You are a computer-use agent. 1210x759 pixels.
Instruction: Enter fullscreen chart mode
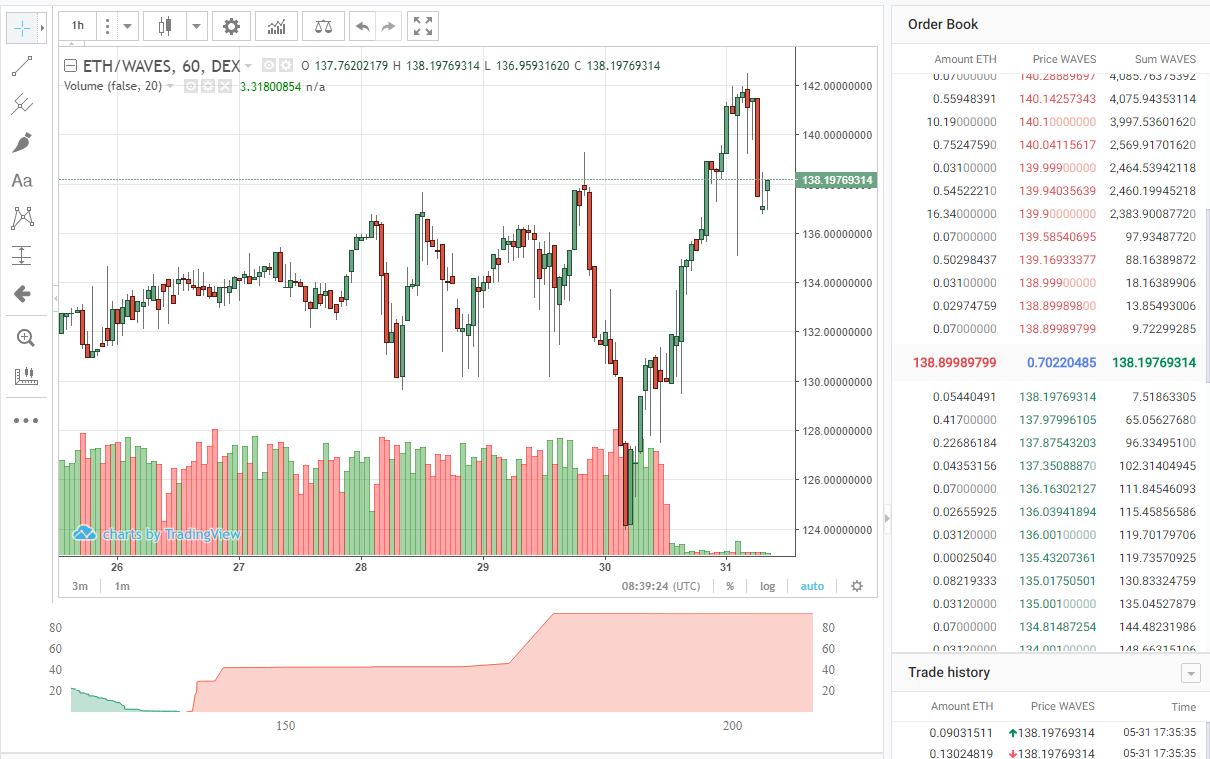coord(423,26)
